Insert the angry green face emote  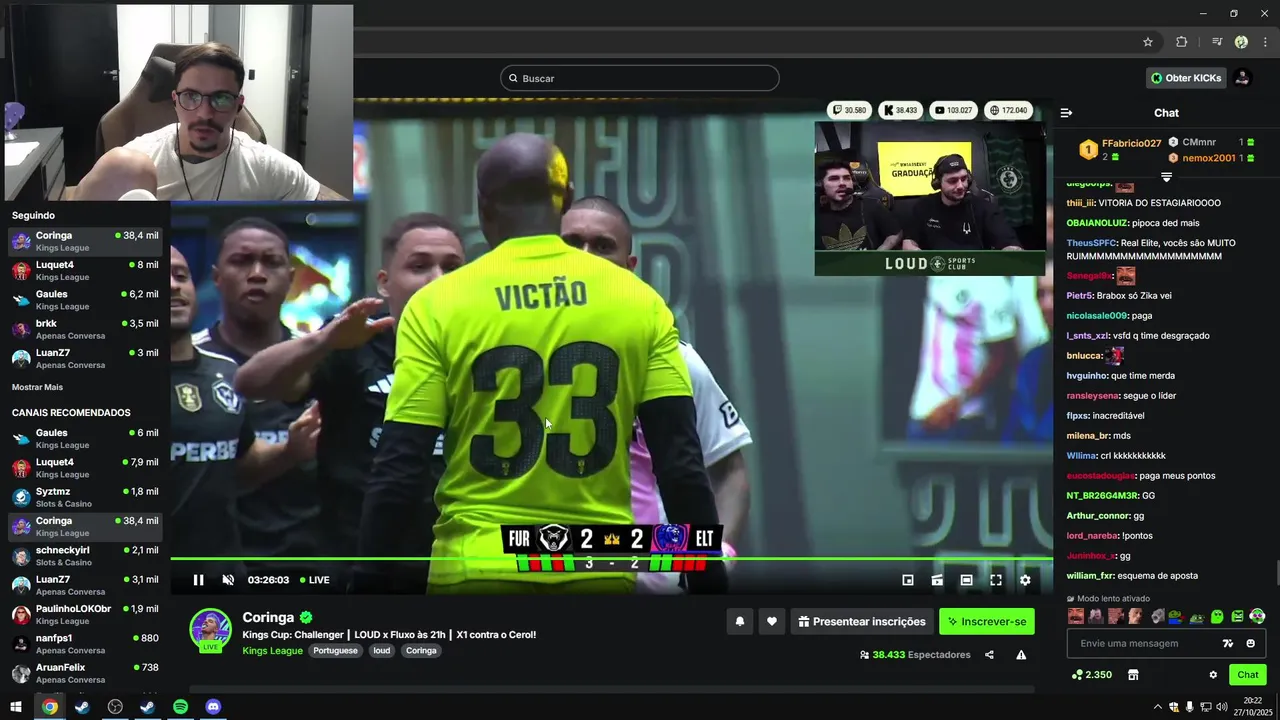click(x=1237, y=616)
